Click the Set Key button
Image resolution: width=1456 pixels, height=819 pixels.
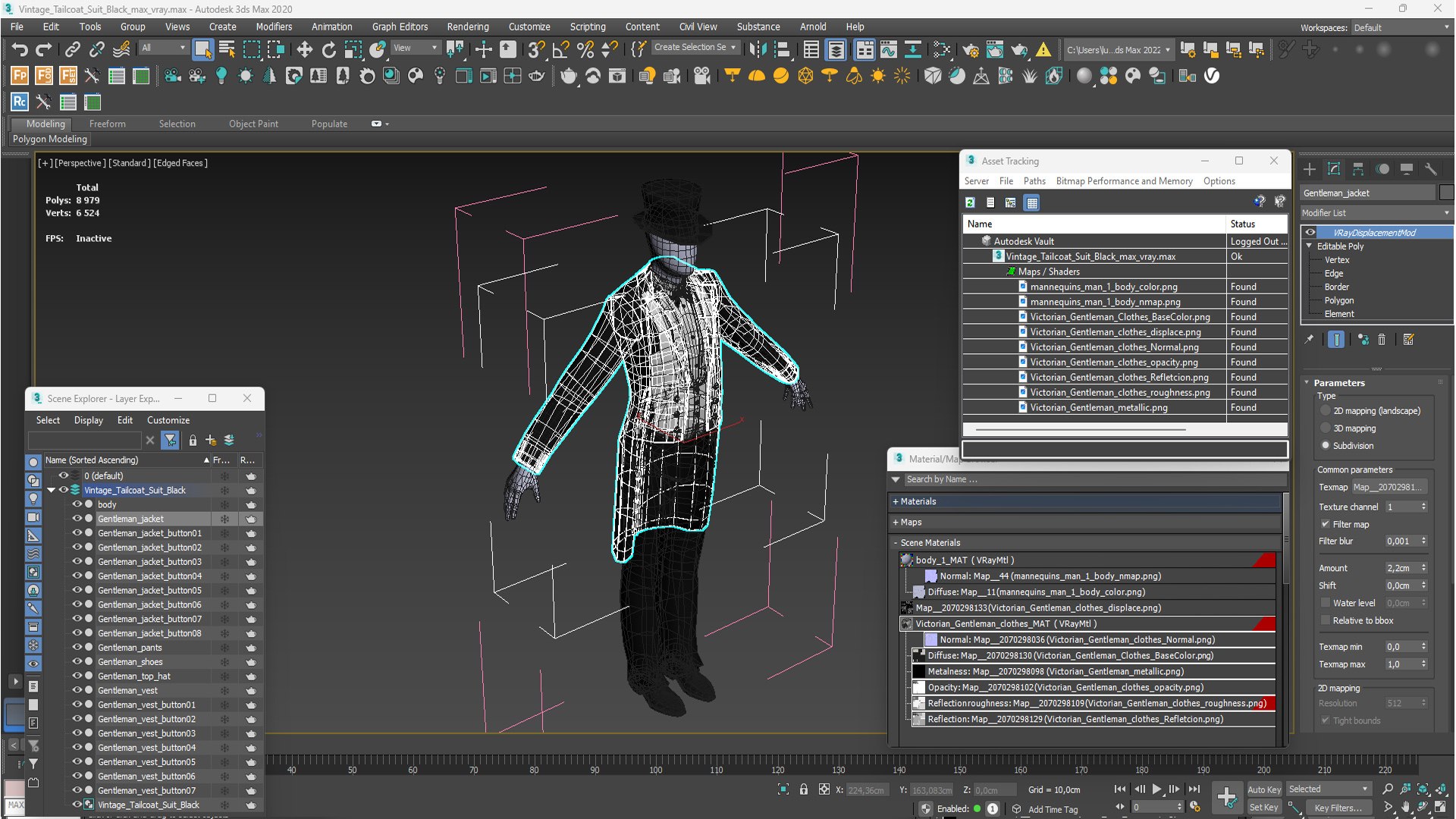click(x=1264, y=808)
